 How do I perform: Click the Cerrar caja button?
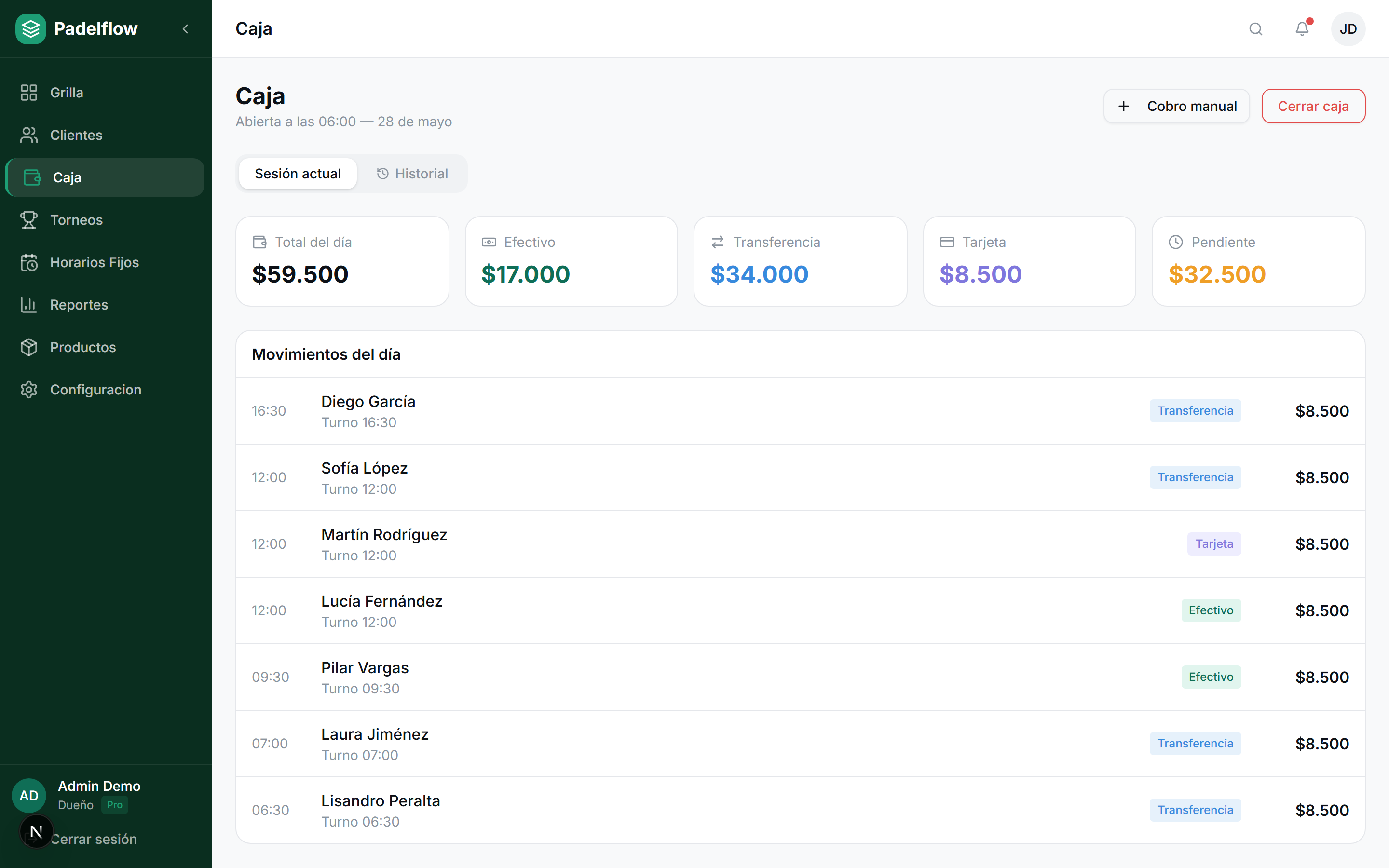coord(1313,106)
